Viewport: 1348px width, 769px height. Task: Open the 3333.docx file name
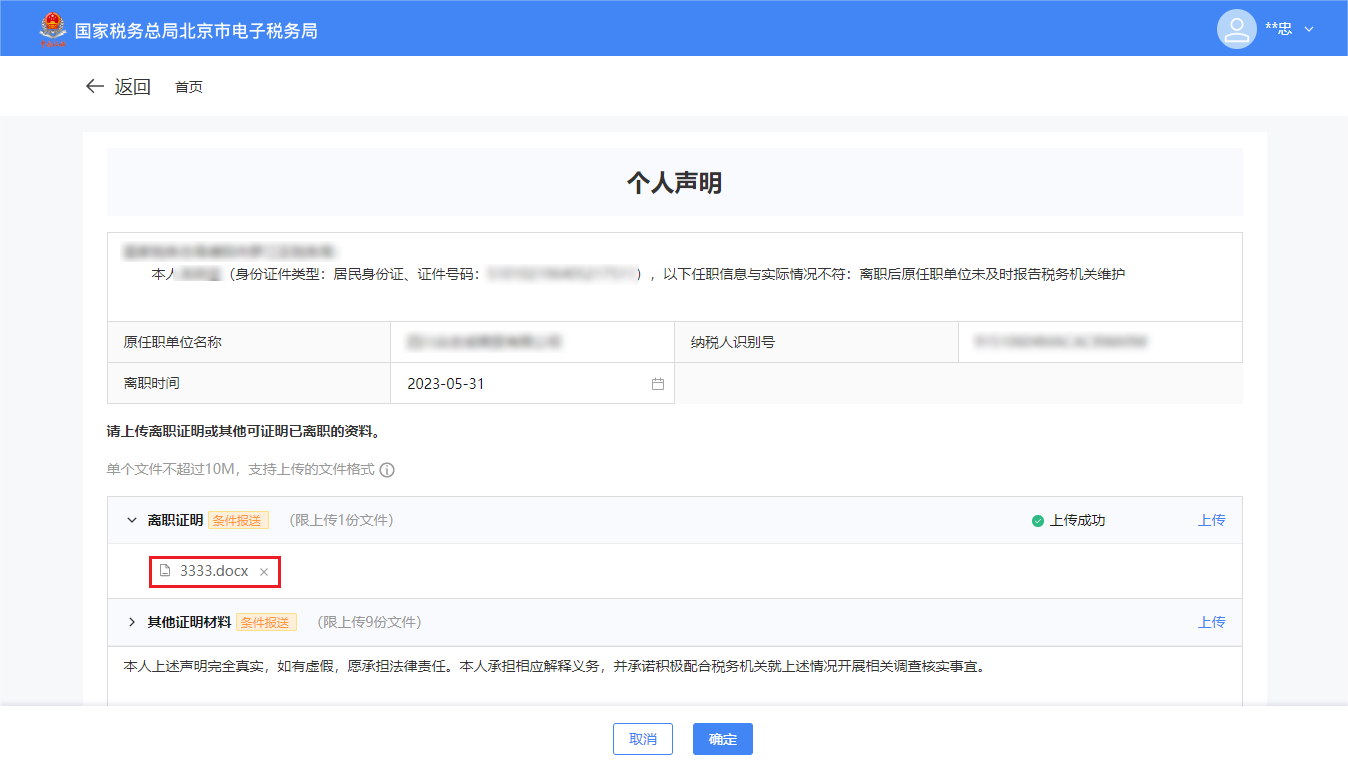214,571
